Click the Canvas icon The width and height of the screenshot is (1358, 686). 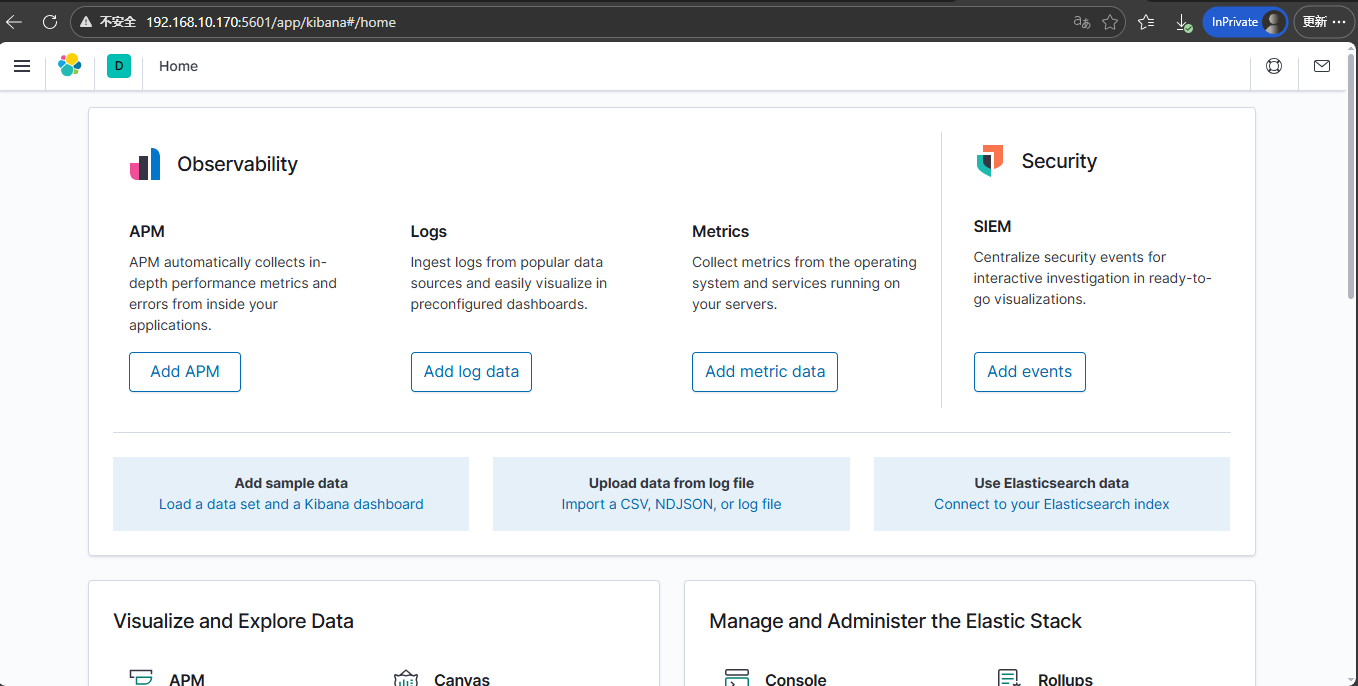coord(405,678)
